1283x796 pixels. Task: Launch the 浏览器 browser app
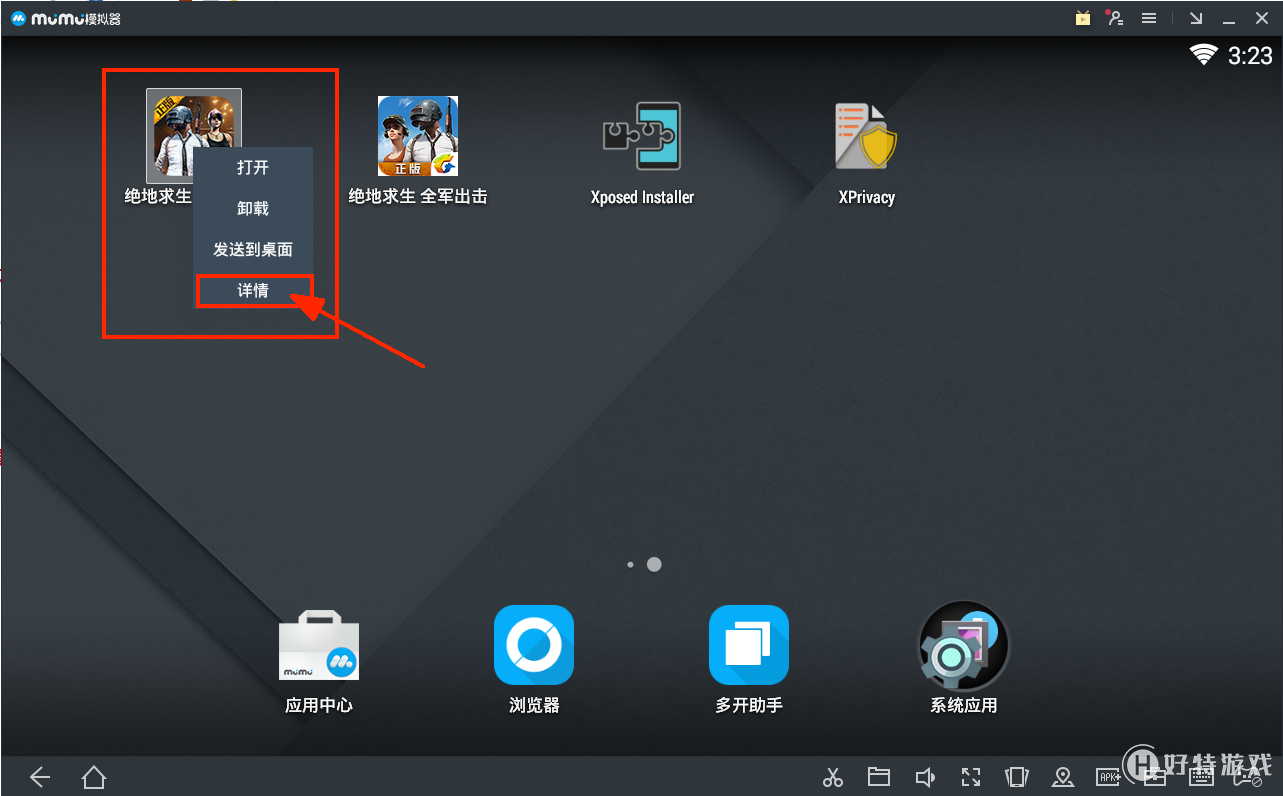534,645
